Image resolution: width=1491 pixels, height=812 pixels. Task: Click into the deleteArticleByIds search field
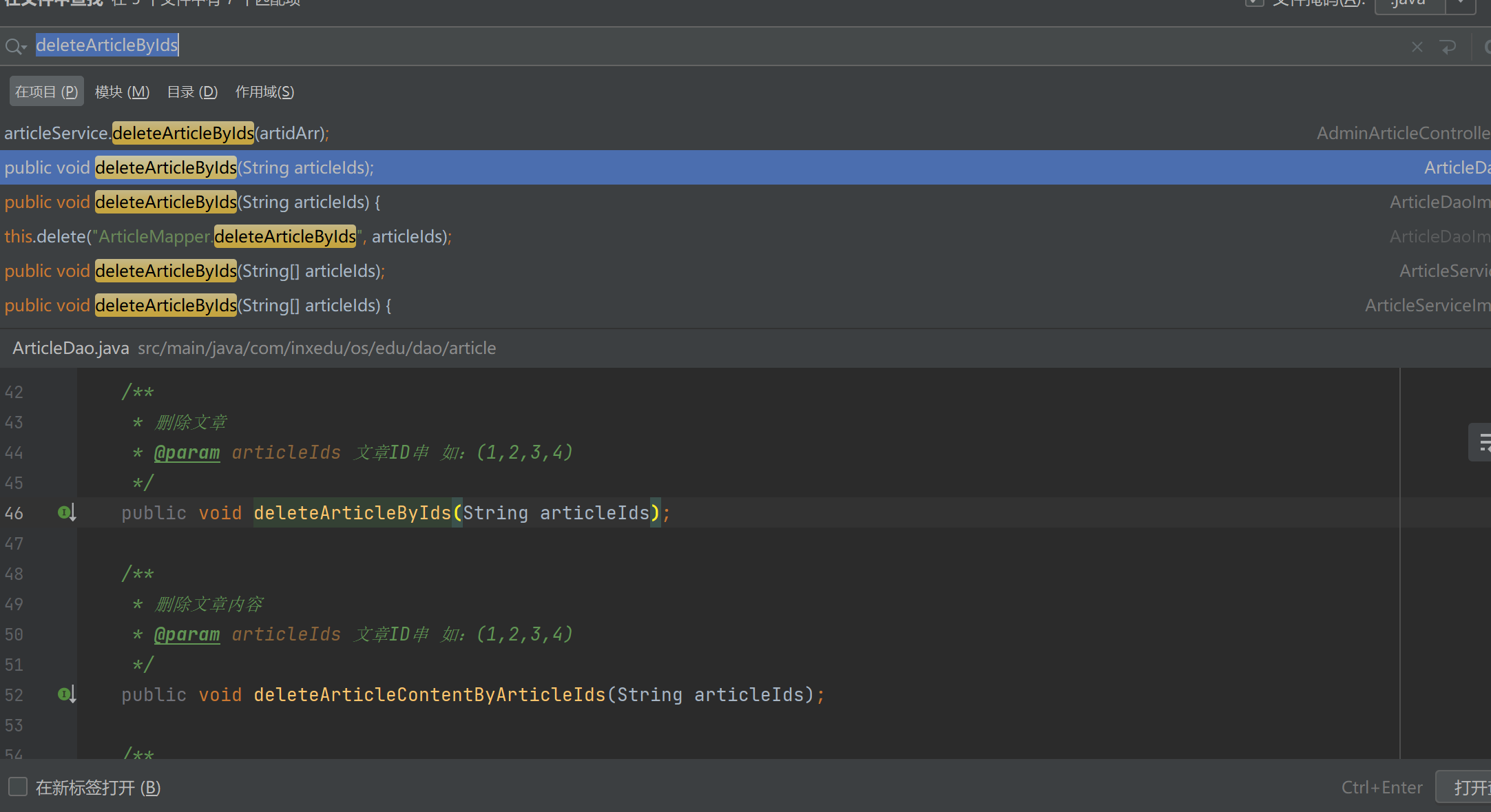click(716, 46)
